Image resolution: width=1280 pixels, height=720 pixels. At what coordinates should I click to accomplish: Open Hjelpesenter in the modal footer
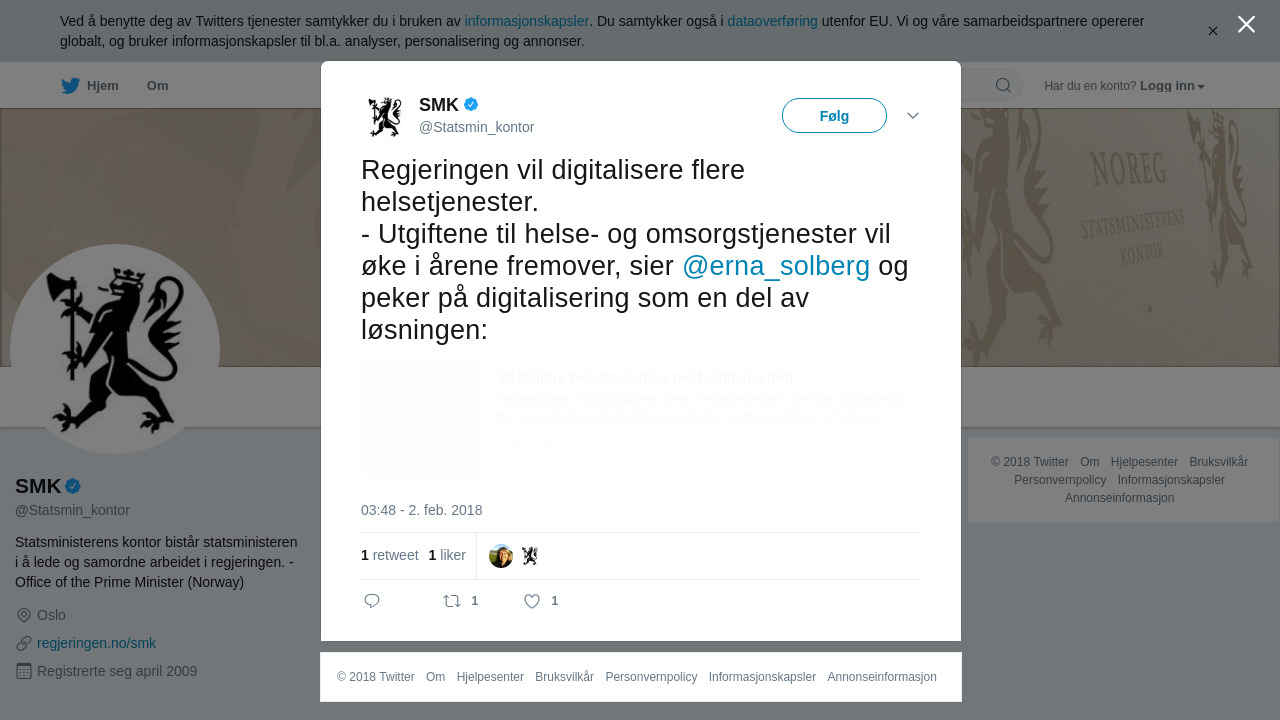click(x=490, y=677)
